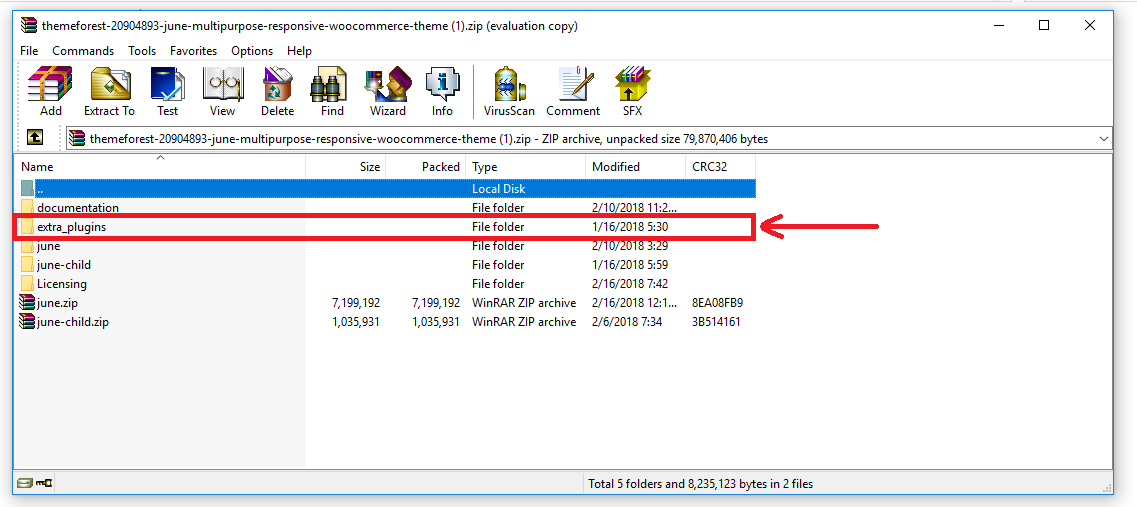Click CRC32 value 8EA08FB9

pyautogui.click(x=717, y=302)
